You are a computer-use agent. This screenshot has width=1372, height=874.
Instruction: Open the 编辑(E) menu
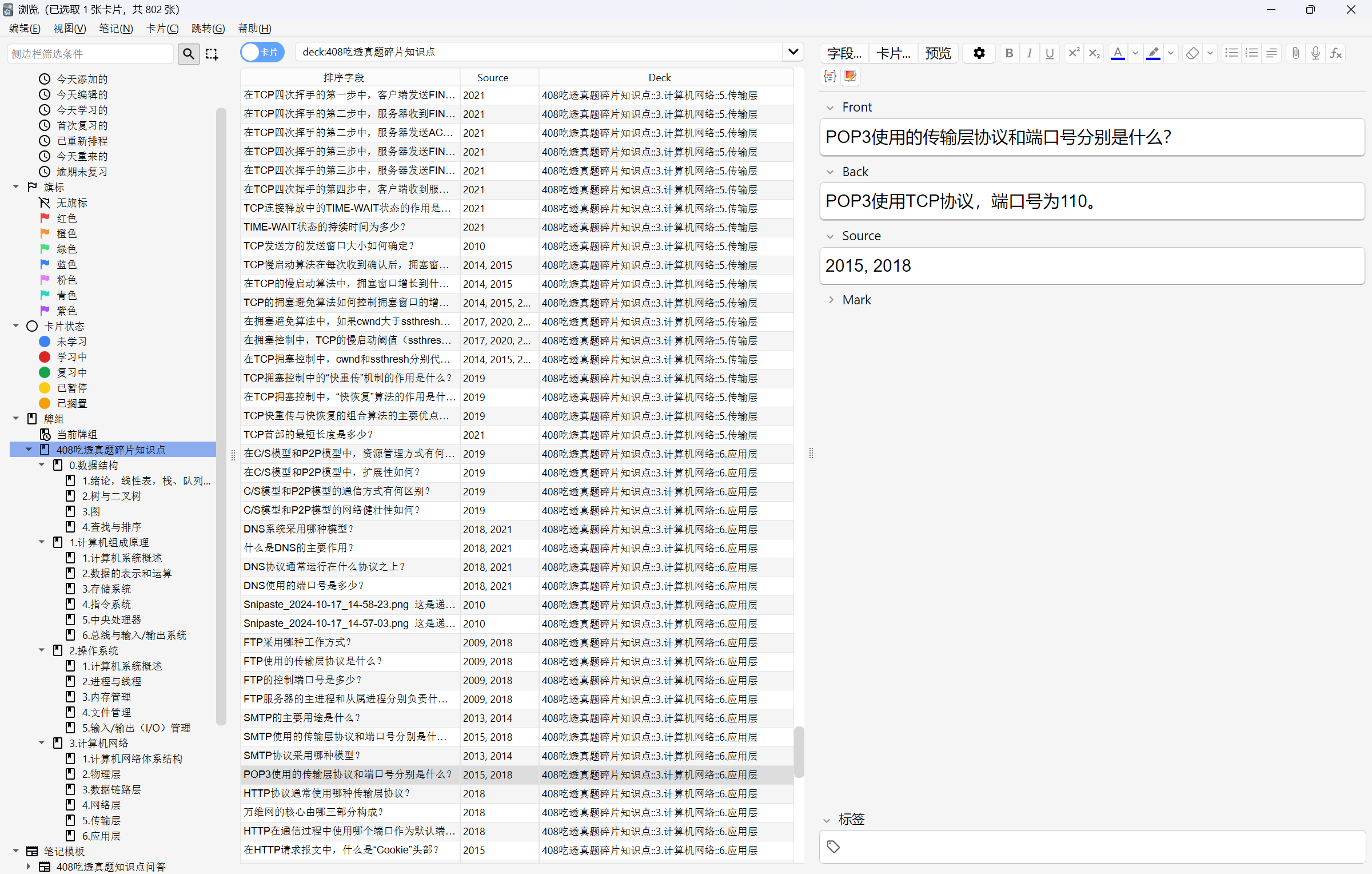[x=25, y=28]
